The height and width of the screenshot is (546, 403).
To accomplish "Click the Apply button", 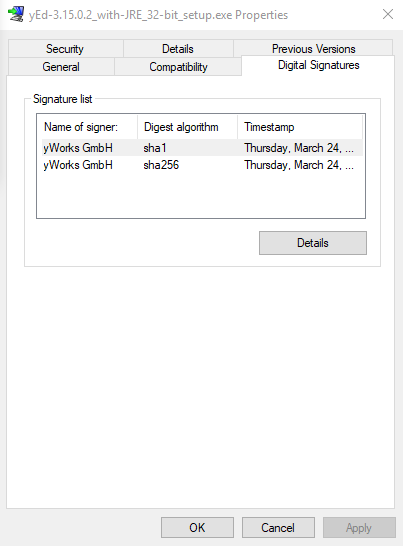I will click(x=359, y=528).
